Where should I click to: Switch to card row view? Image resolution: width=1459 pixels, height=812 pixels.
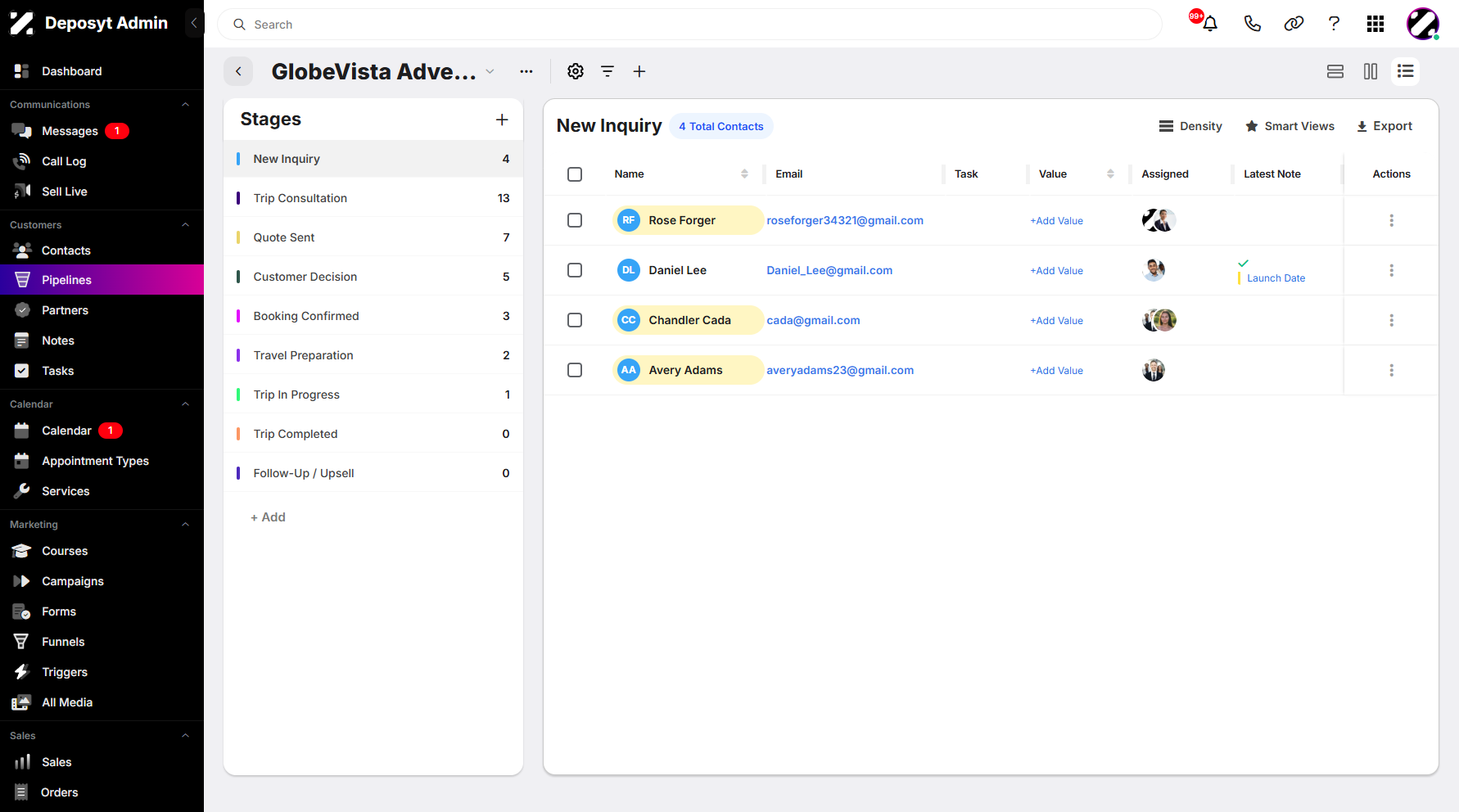click(x=1335, y=71)
